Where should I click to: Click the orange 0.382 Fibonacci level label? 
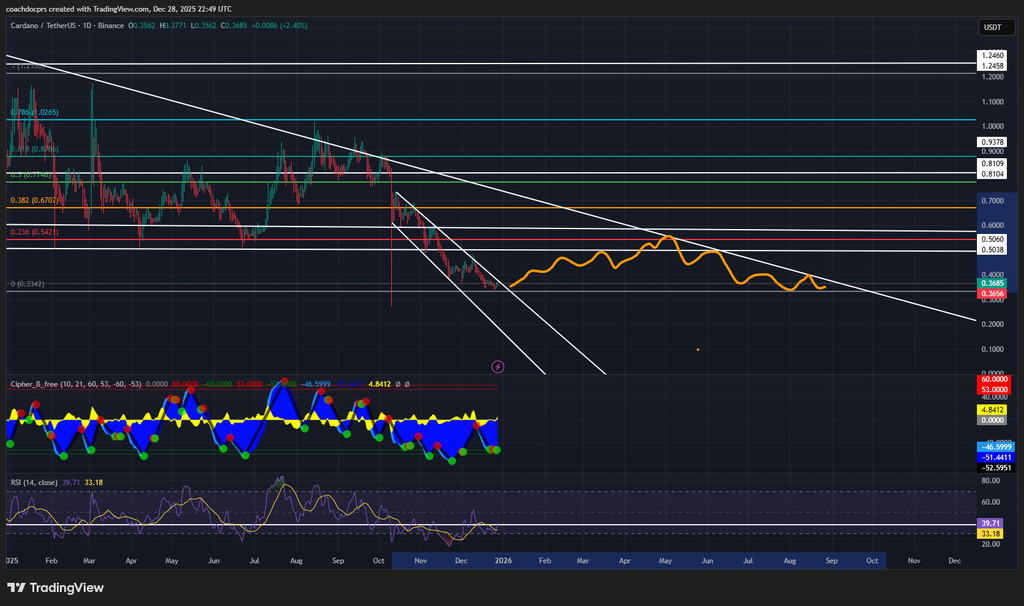pyautogui.click(x=36, y=200)
